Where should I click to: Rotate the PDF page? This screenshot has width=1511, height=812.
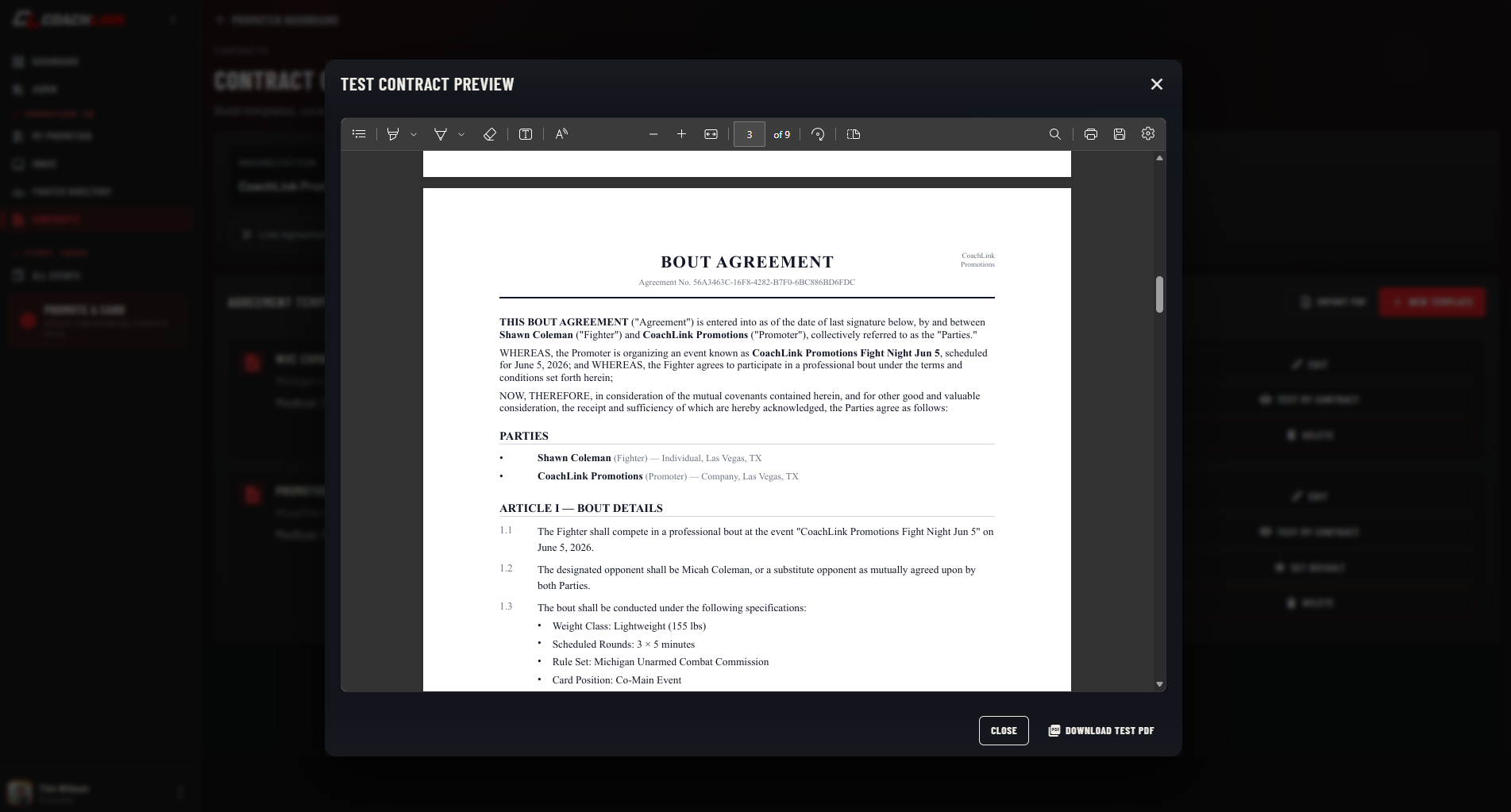click(818, 134)
